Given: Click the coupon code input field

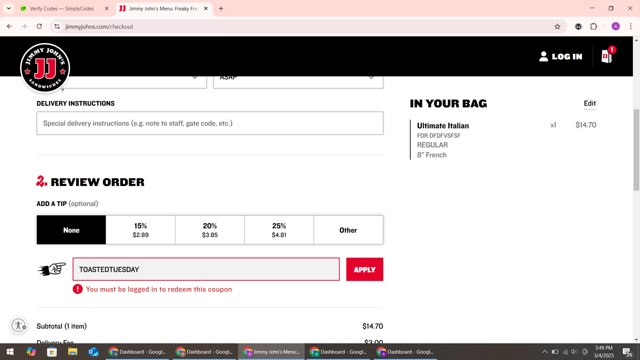Looking at the screenshot, I should pos(206,269).
